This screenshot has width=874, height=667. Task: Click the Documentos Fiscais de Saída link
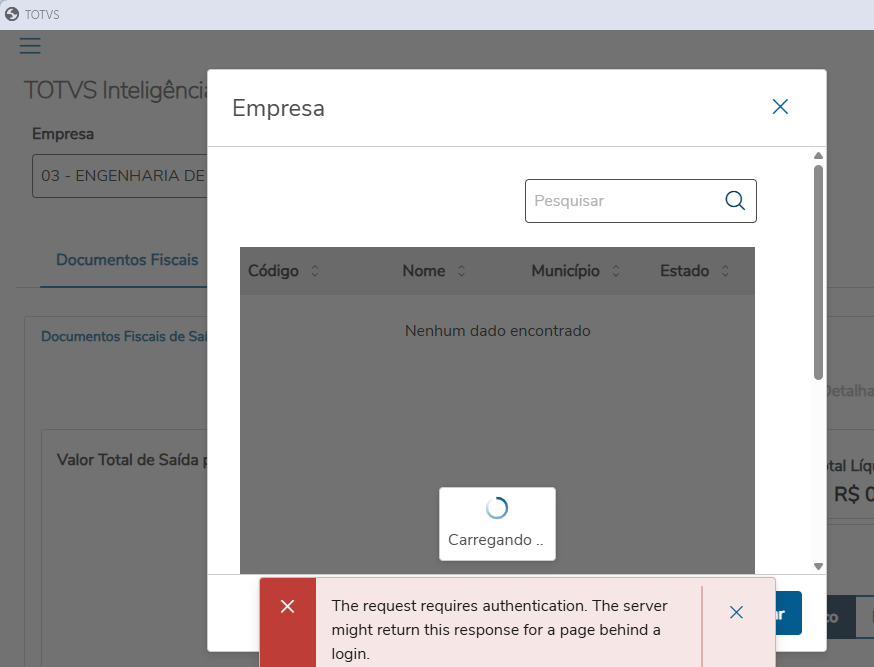point(124,337)
